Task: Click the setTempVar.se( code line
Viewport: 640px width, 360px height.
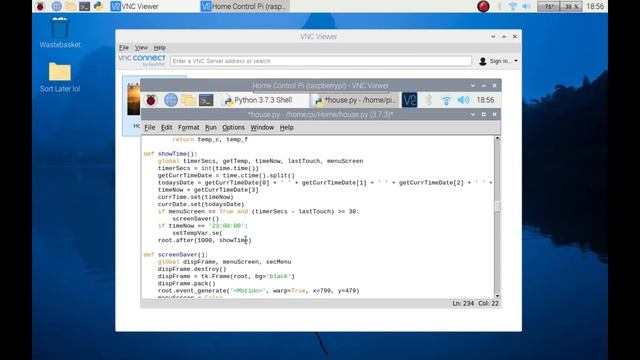Action: coord(198,233)
